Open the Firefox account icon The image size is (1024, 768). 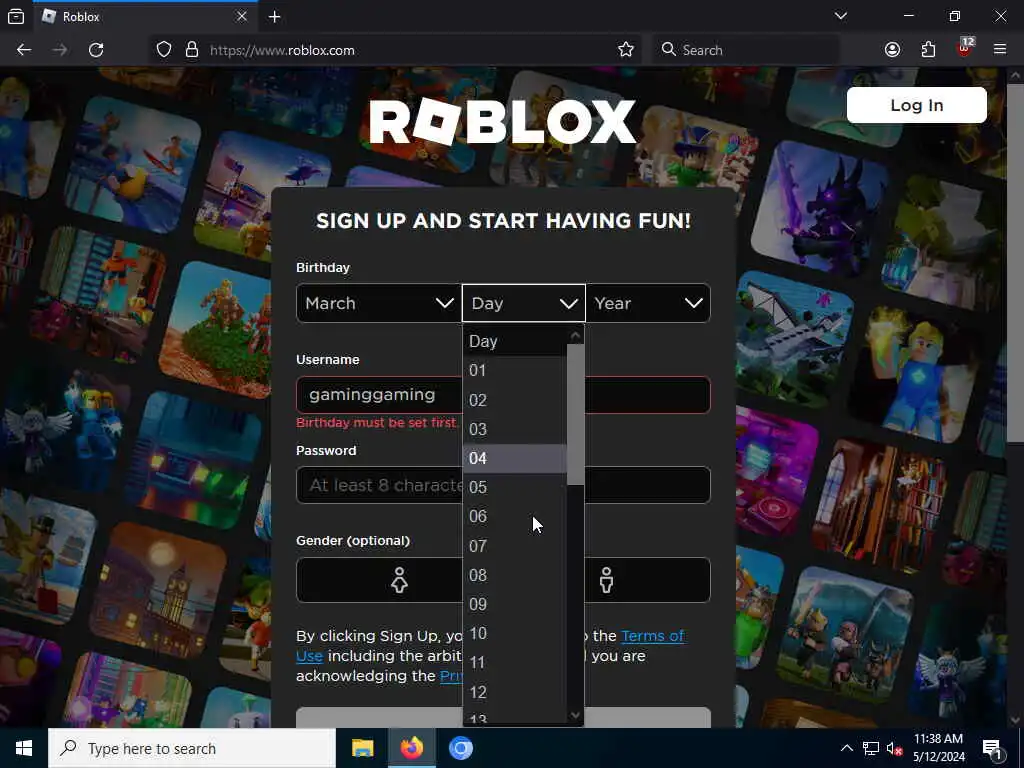(892, 50)
